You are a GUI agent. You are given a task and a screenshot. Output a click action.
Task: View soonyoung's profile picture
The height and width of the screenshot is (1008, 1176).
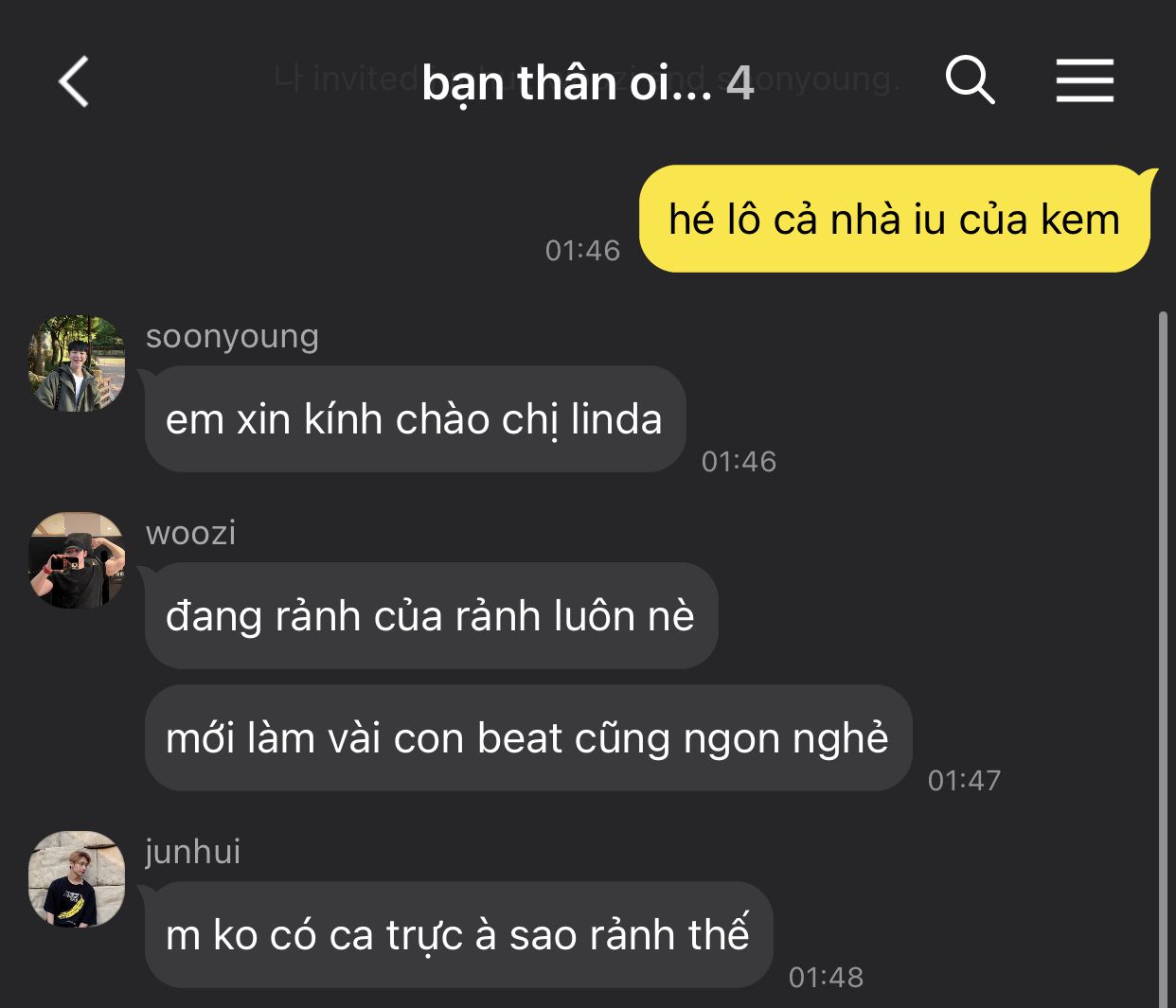[x=77, y=363]
